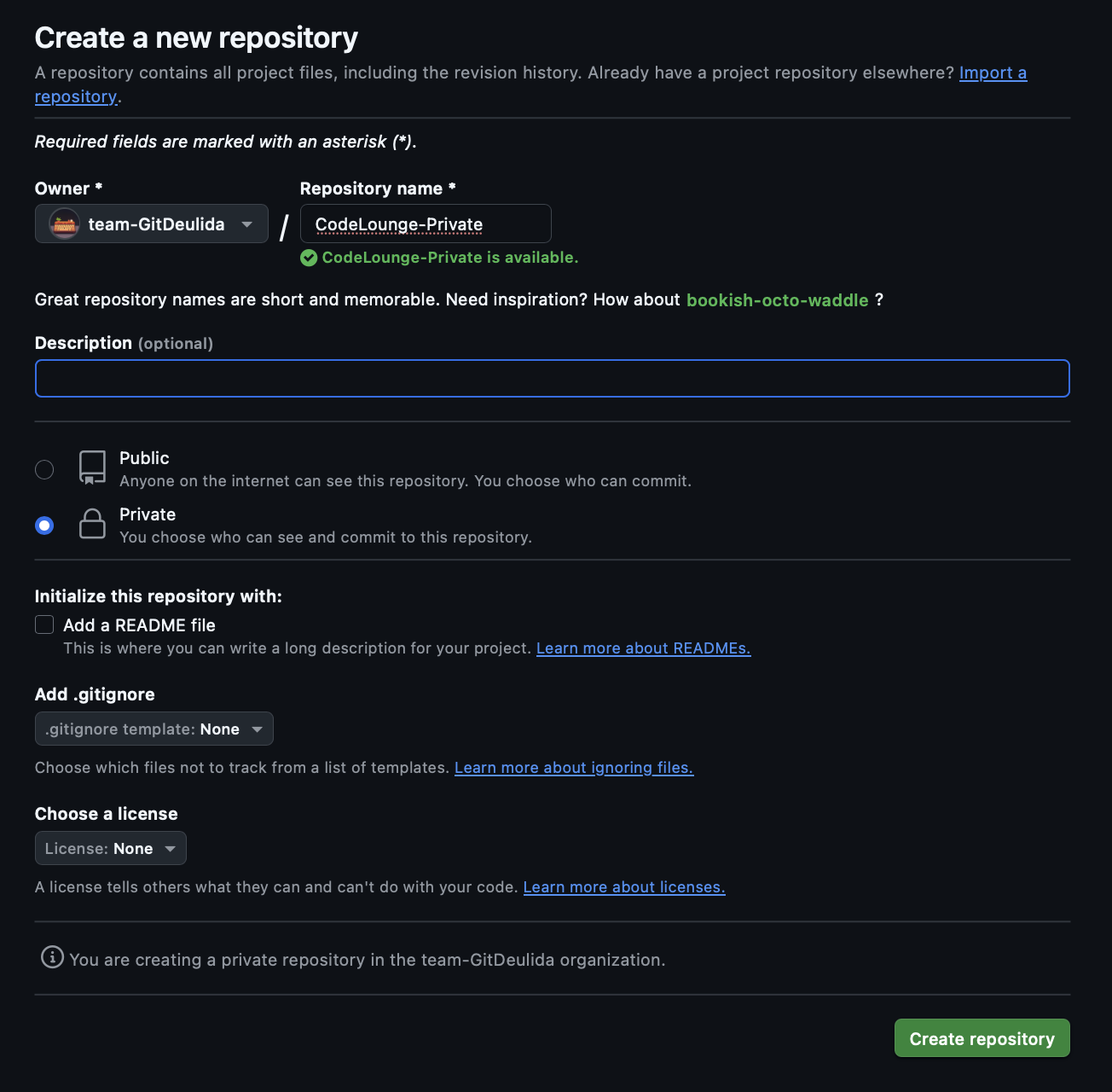Select the Public radio button
This screenshot has height=1092, width=1112.
tap(44, 469)
